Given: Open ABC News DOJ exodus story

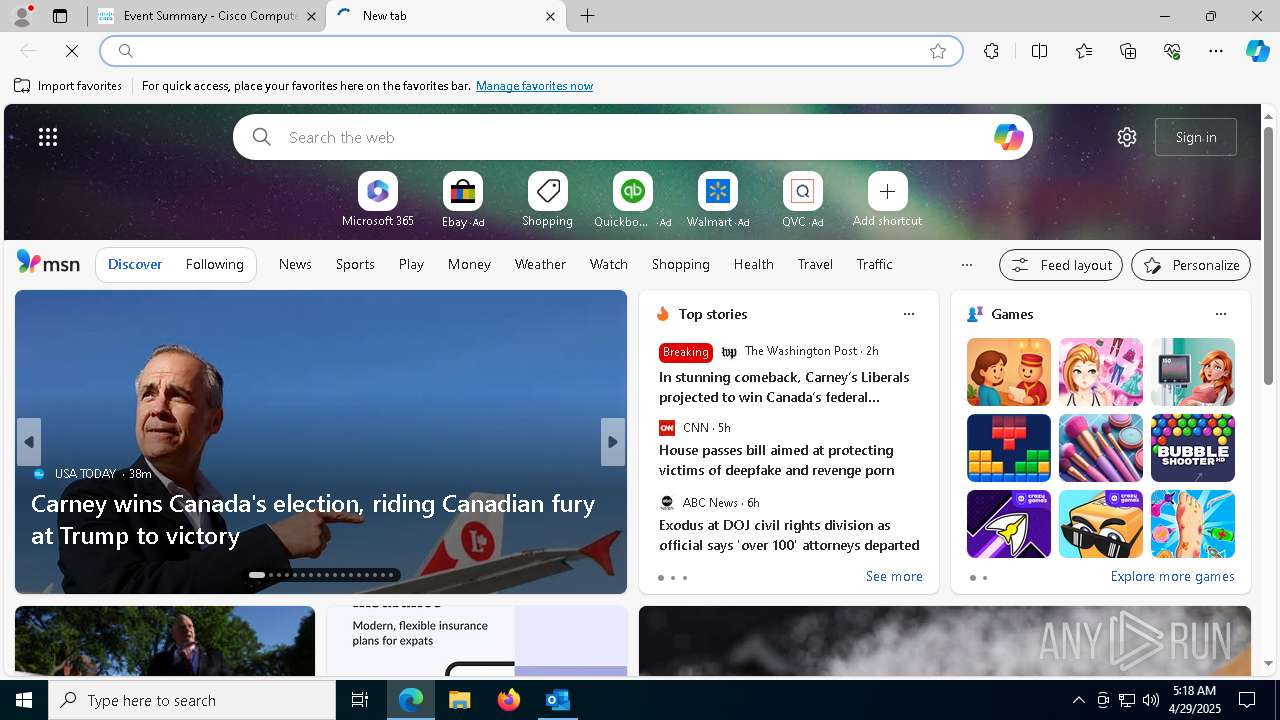Looking at the screenshot, I should pos(789,535).
